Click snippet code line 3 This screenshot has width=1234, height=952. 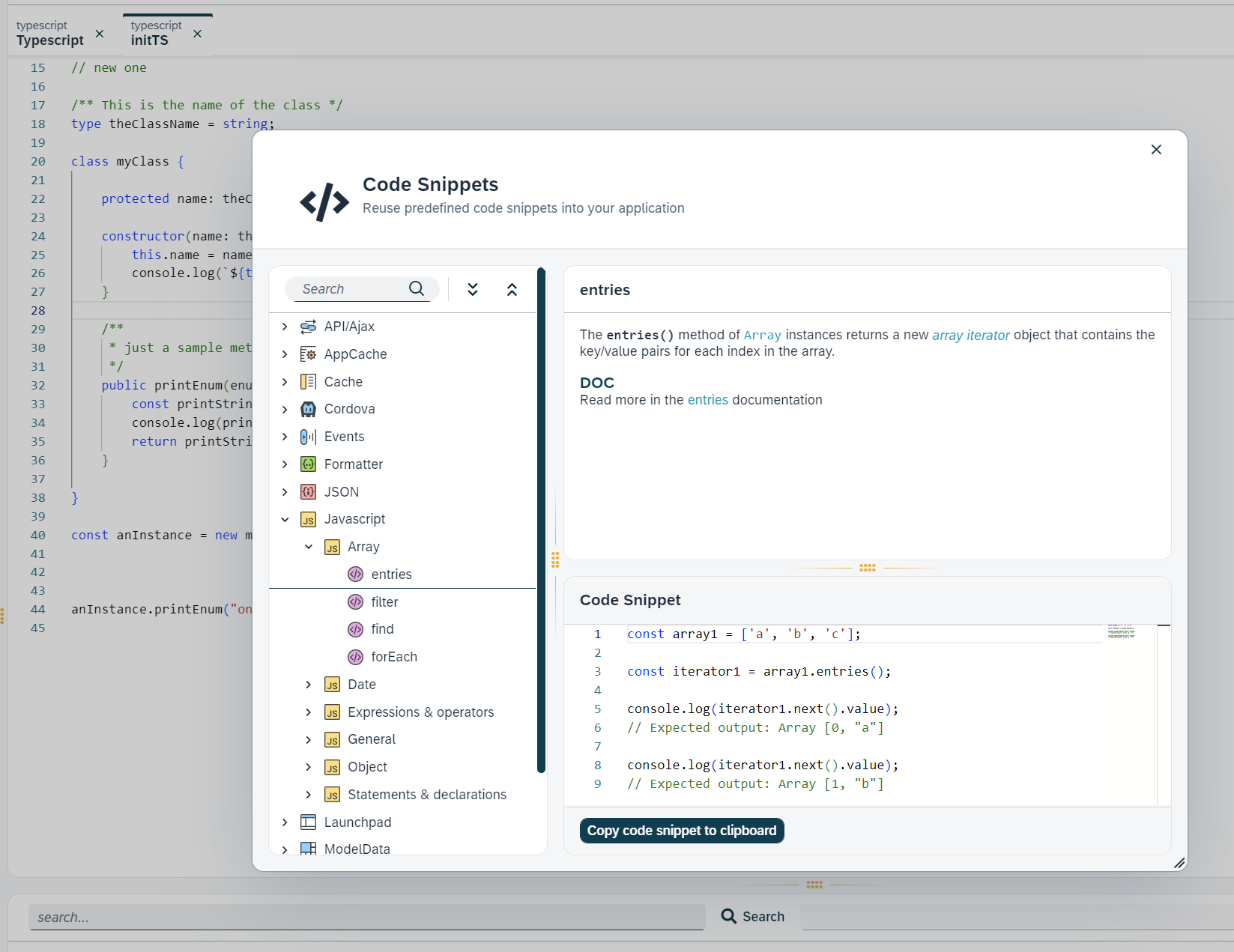pyautogui.click(x=759, y=672)
